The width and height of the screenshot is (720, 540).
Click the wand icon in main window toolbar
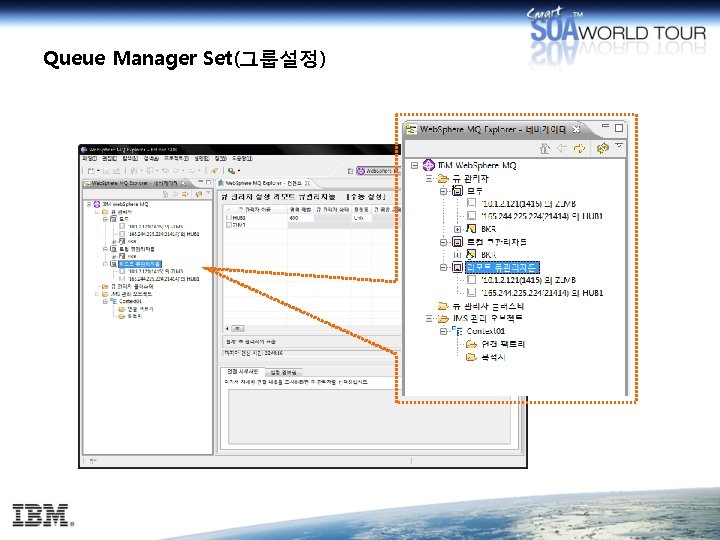[x=214, y=171]
